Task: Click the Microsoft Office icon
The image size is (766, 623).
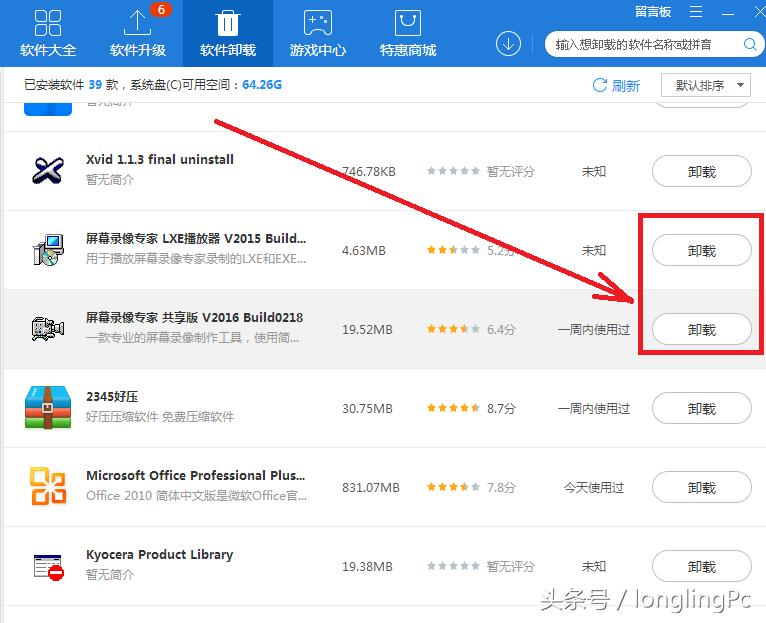Action: pos(48,486)
